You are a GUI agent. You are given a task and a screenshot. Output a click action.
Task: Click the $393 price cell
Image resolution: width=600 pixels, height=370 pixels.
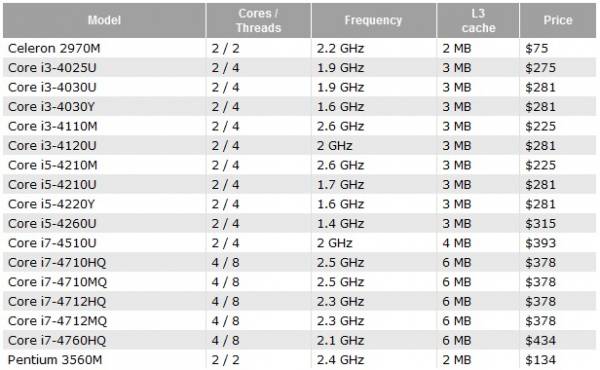pyautogui.click(x=558, y=243)
